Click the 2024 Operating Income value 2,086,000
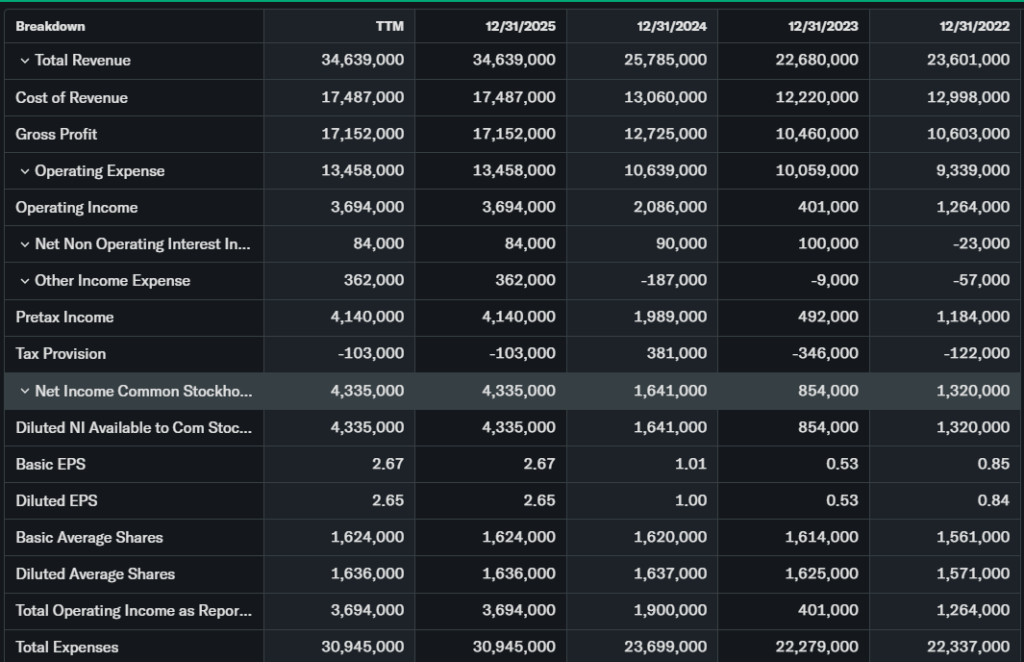1024x662 pixels. point(670,208)
